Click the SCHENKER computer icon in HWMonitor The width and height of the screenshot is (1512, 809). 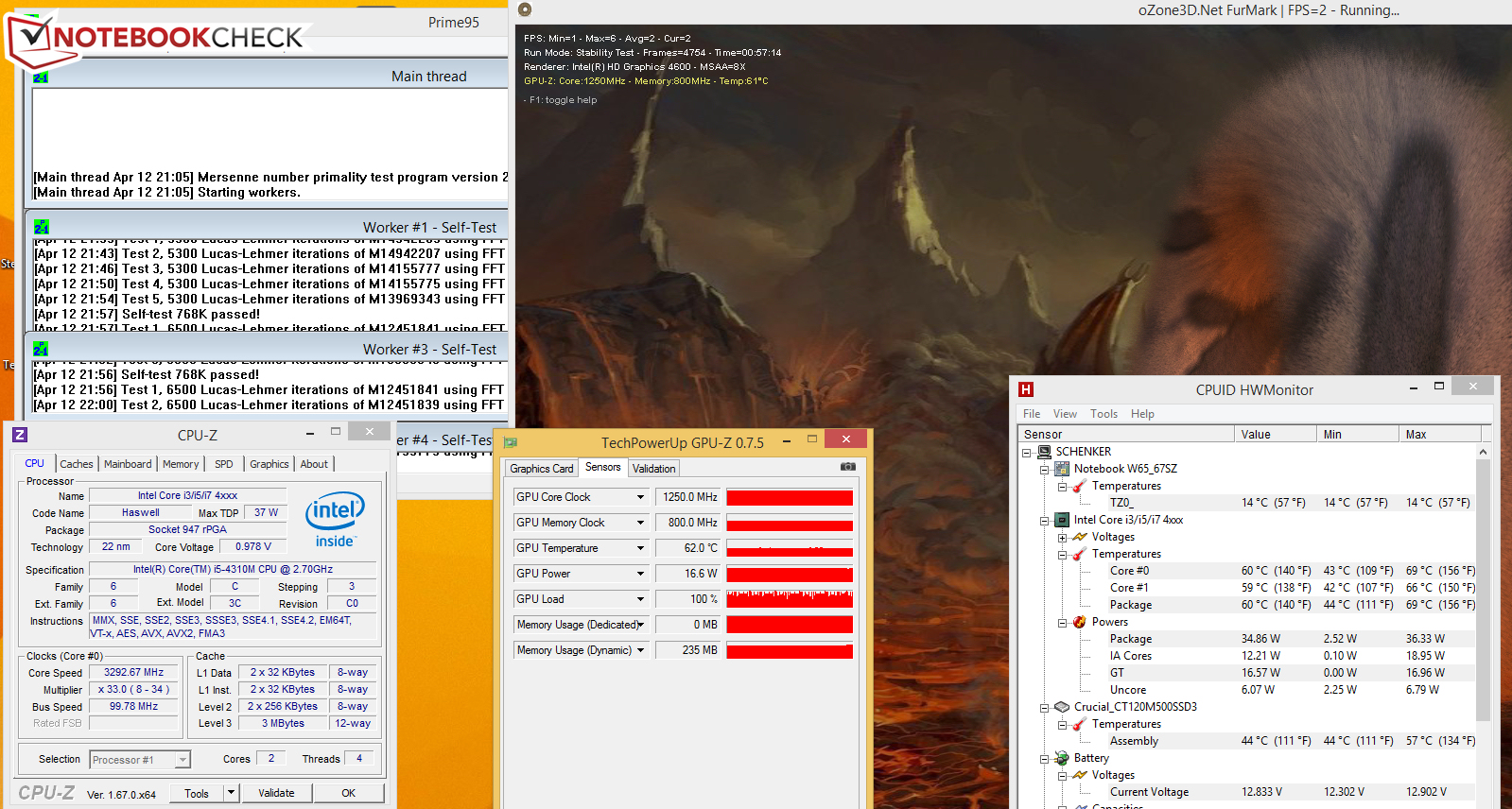[1044, 452]
